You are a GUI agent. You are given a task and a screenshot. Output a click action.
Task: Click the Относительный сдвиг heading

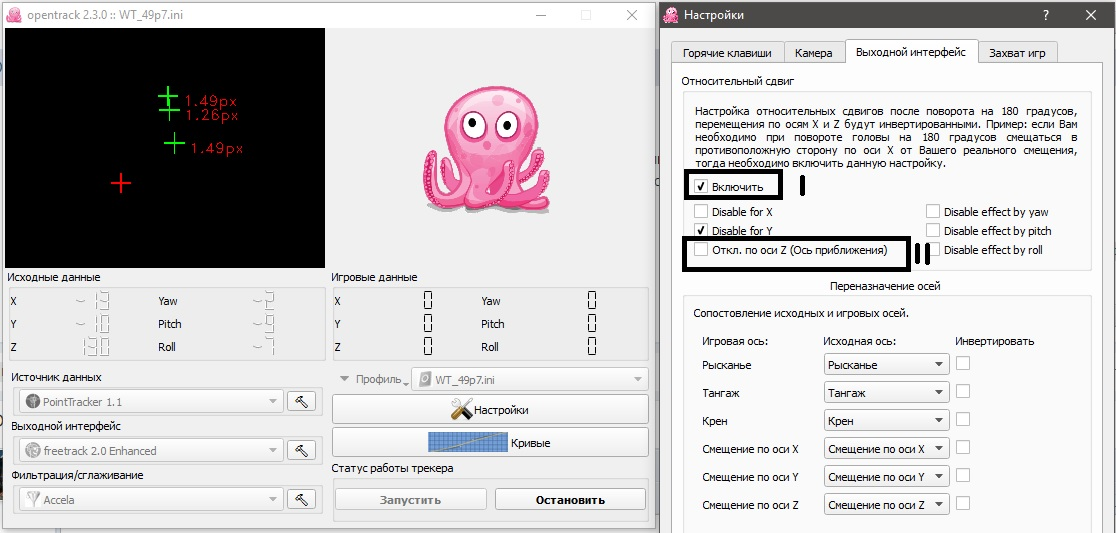737,80
